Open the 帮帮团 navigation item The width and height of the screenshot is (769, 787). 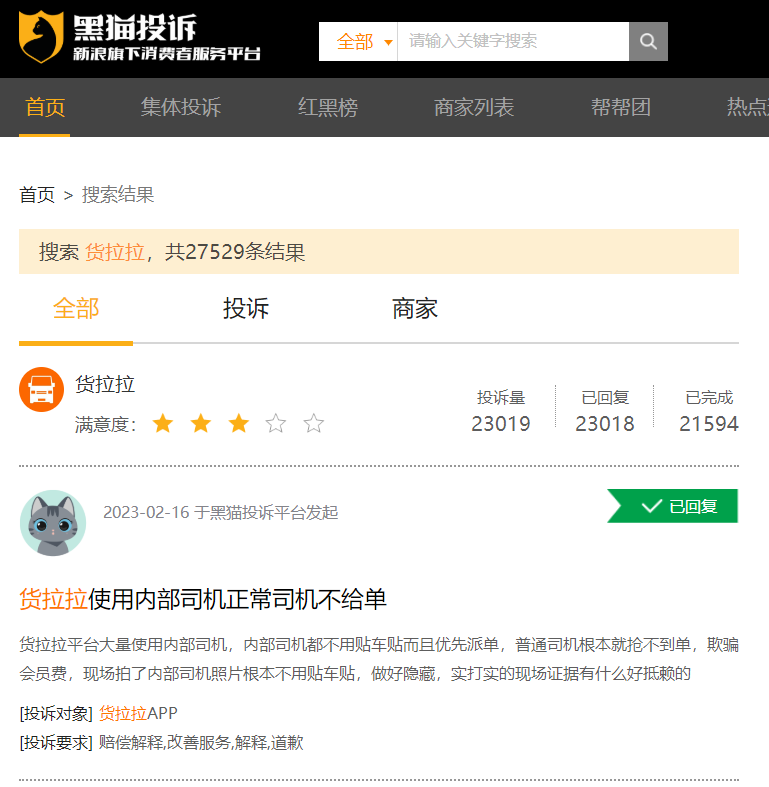(621, 107)
